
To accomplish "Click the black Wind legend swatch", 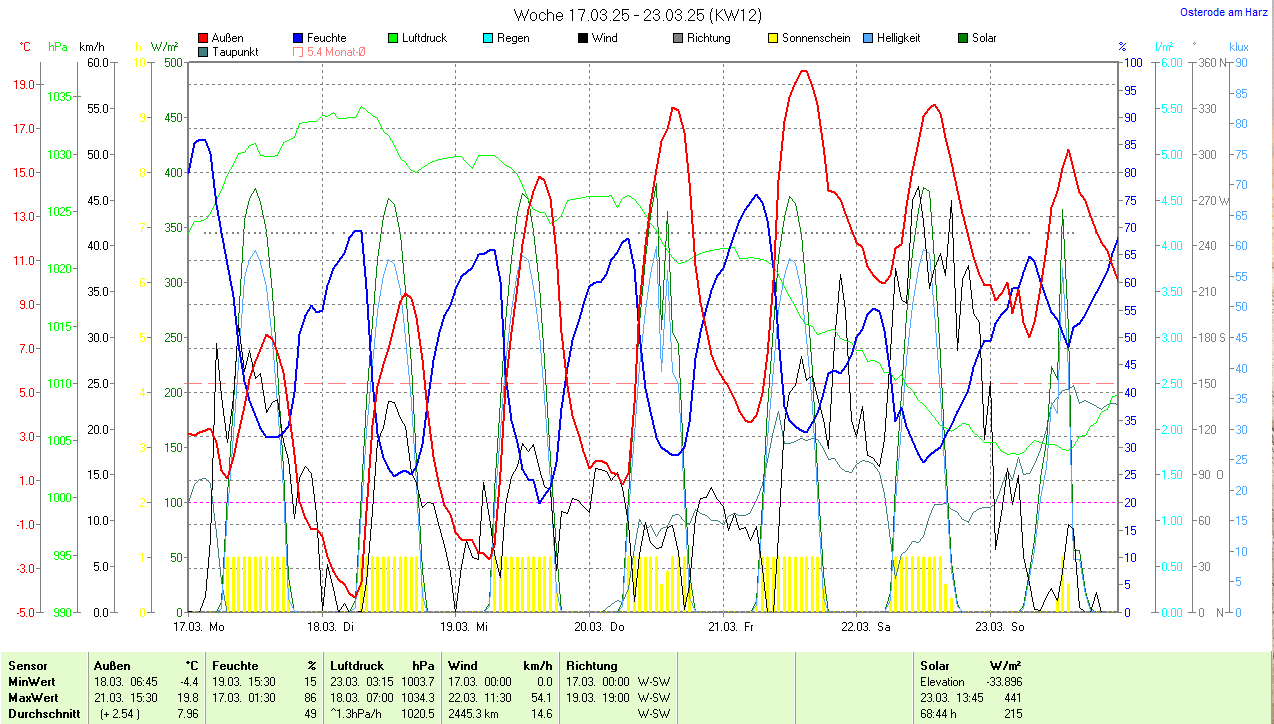I will click(582, 38).
